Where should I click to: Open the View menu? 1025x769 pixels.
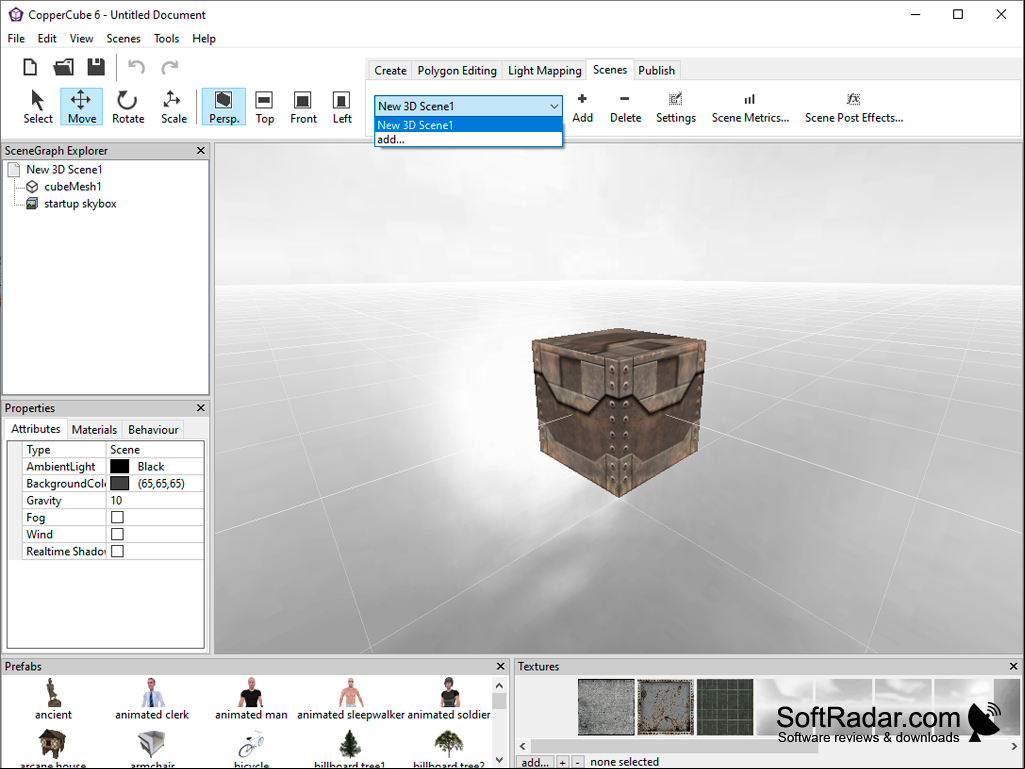81,39
